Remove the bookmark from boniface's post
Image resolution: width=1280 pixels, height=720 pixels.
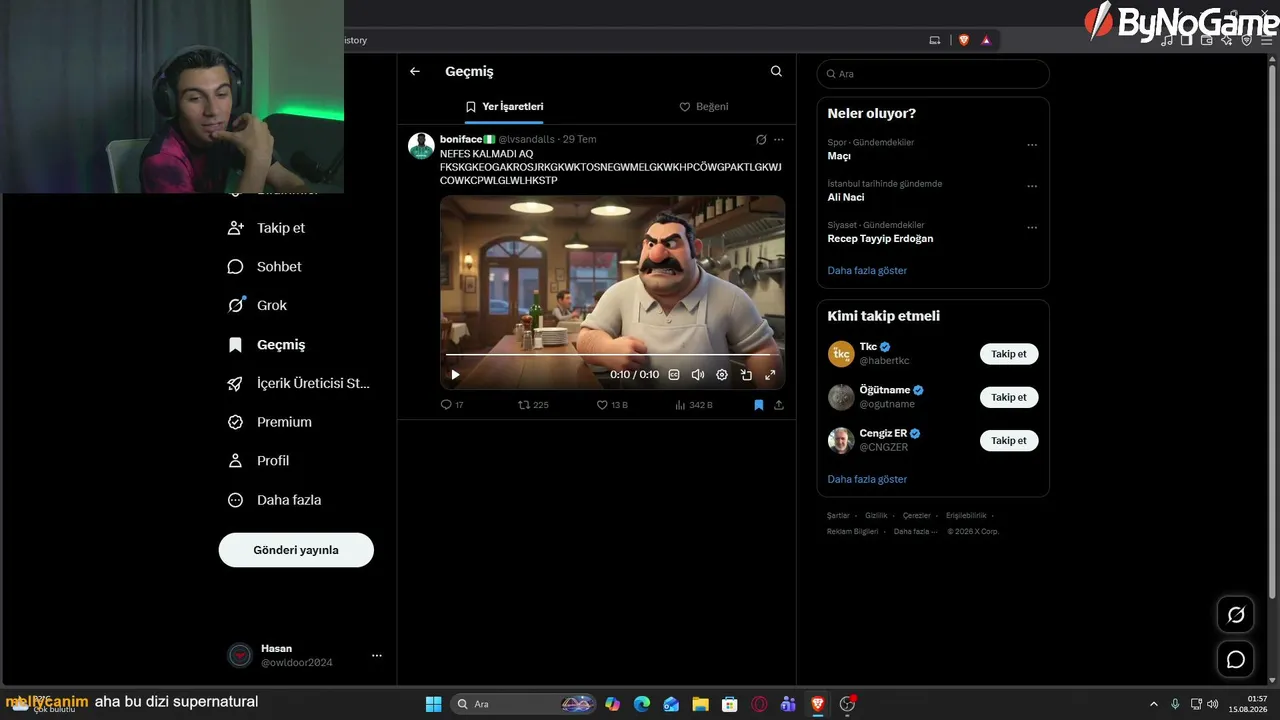(x=759, y=405)
